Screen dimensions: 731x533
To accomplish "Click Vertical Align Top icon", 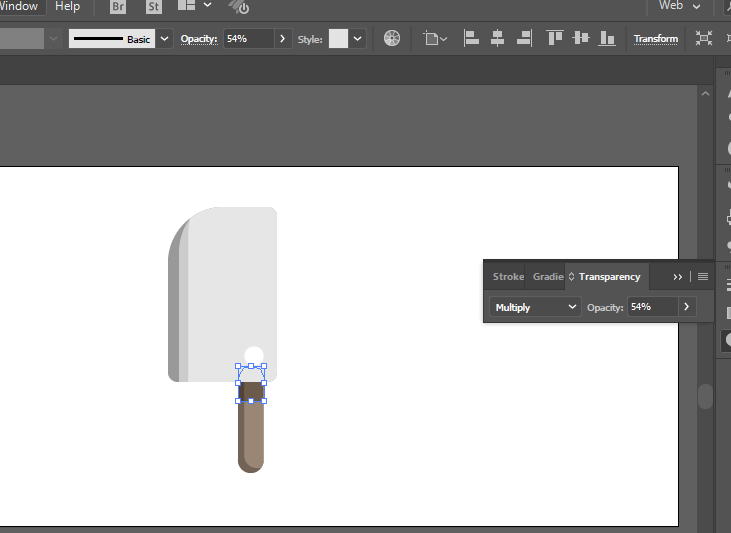I will click(x=555, y=39).
